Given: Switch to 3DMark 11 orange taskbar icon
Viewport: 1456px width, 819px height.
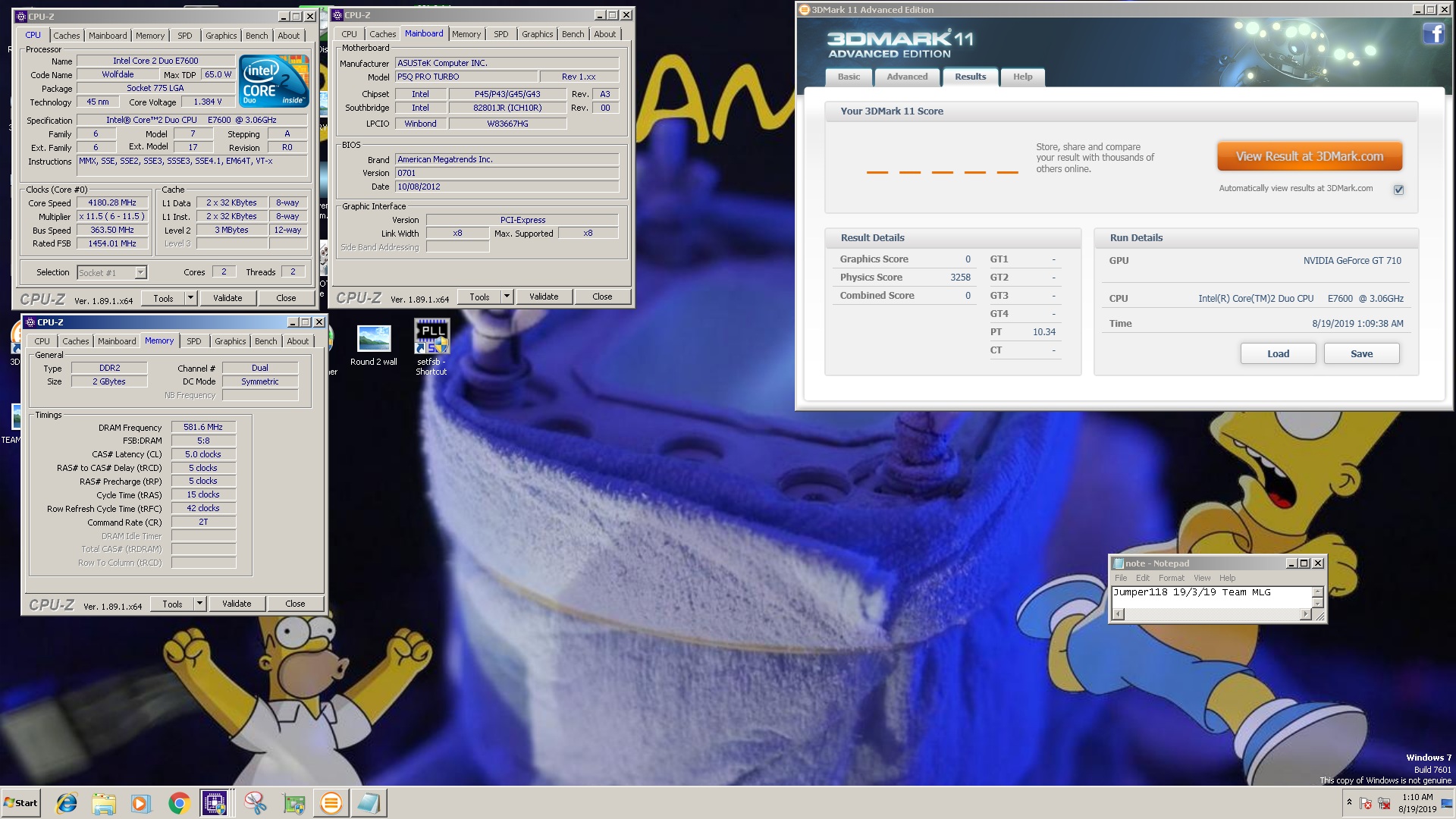Looking at the screenshot, I should pyautogui.click(x=331, y=803).
